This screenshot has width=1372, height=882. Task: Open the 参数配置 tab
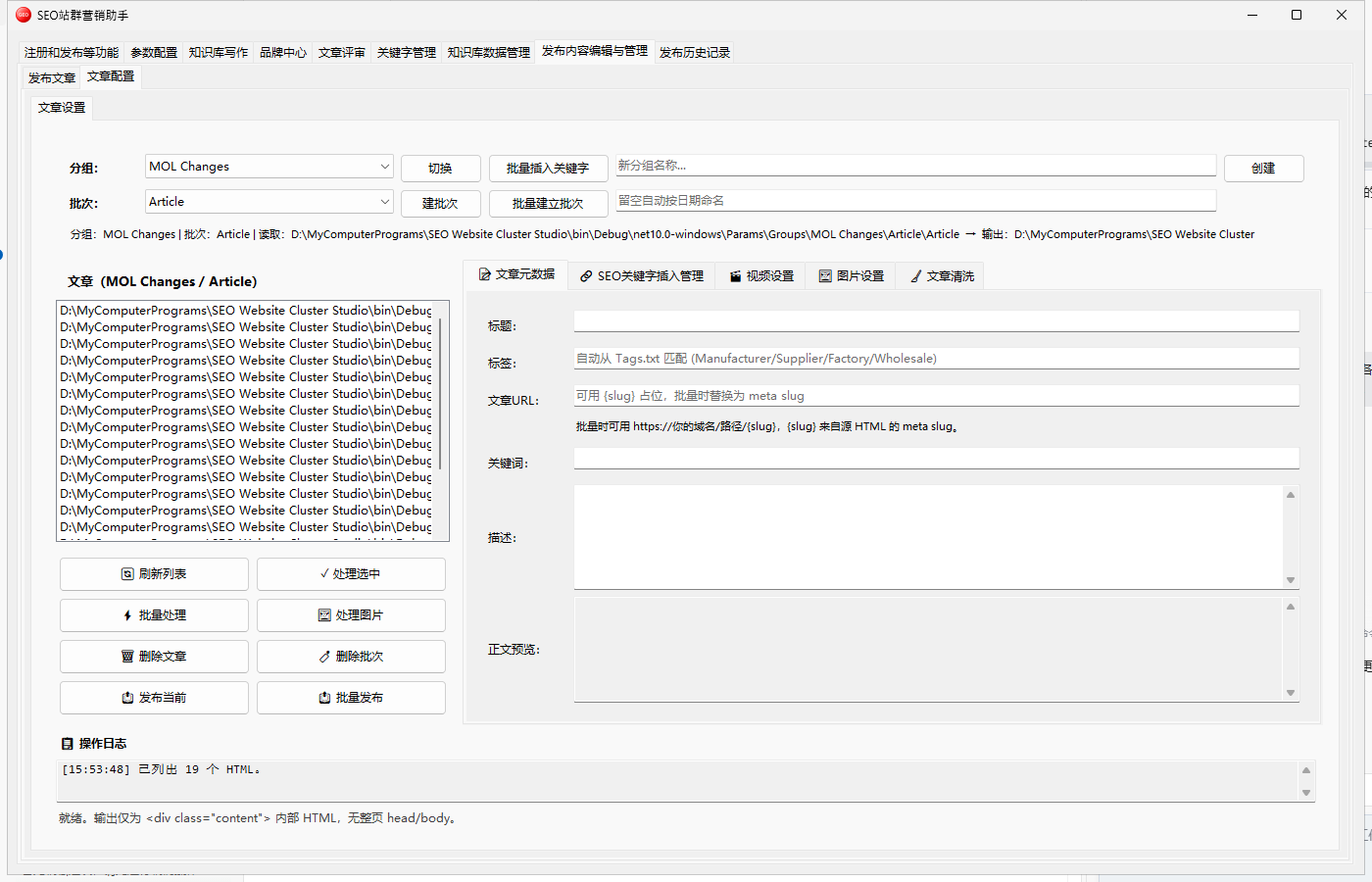click(154, 53)
